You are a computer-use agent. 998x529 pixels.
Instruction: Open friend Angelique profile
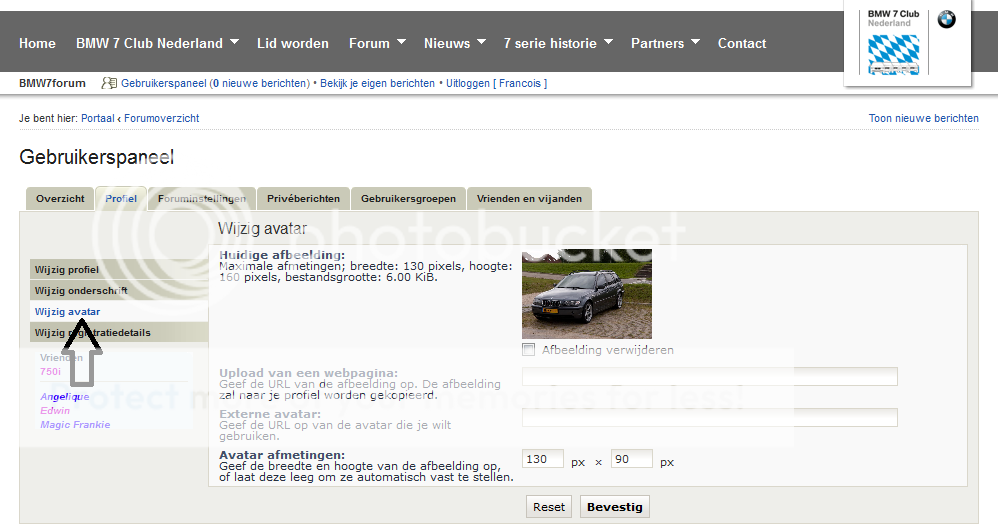[x=64, y=397]
